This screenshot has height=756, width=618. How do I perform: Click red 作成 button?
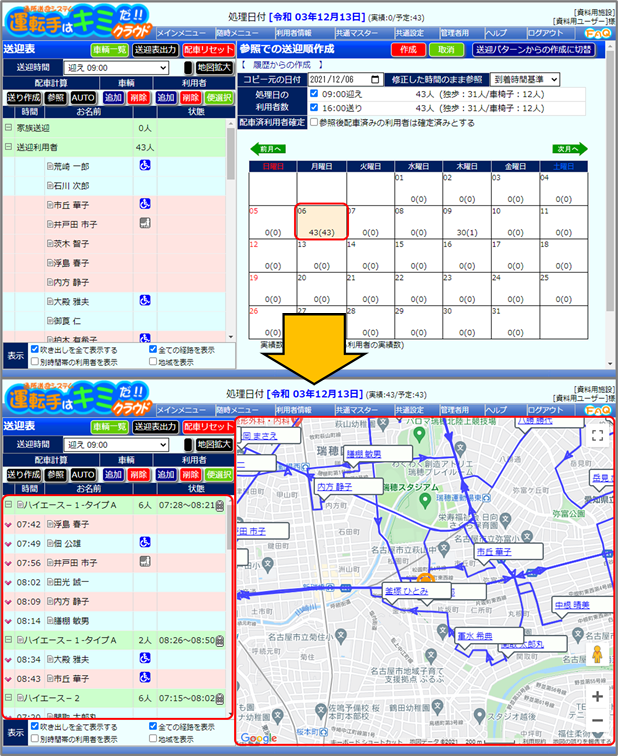[408, 50]
